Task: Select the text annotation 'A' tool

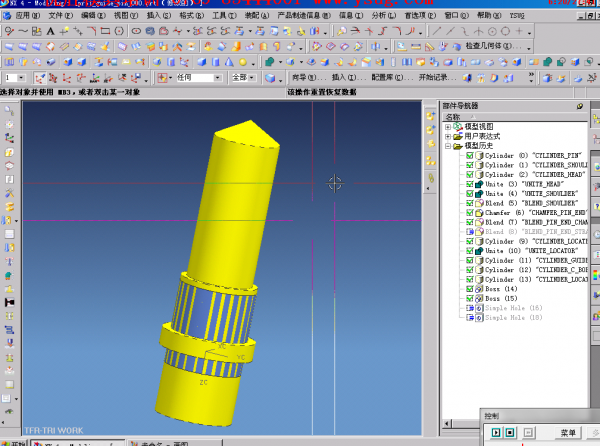Action: (51, 31)
